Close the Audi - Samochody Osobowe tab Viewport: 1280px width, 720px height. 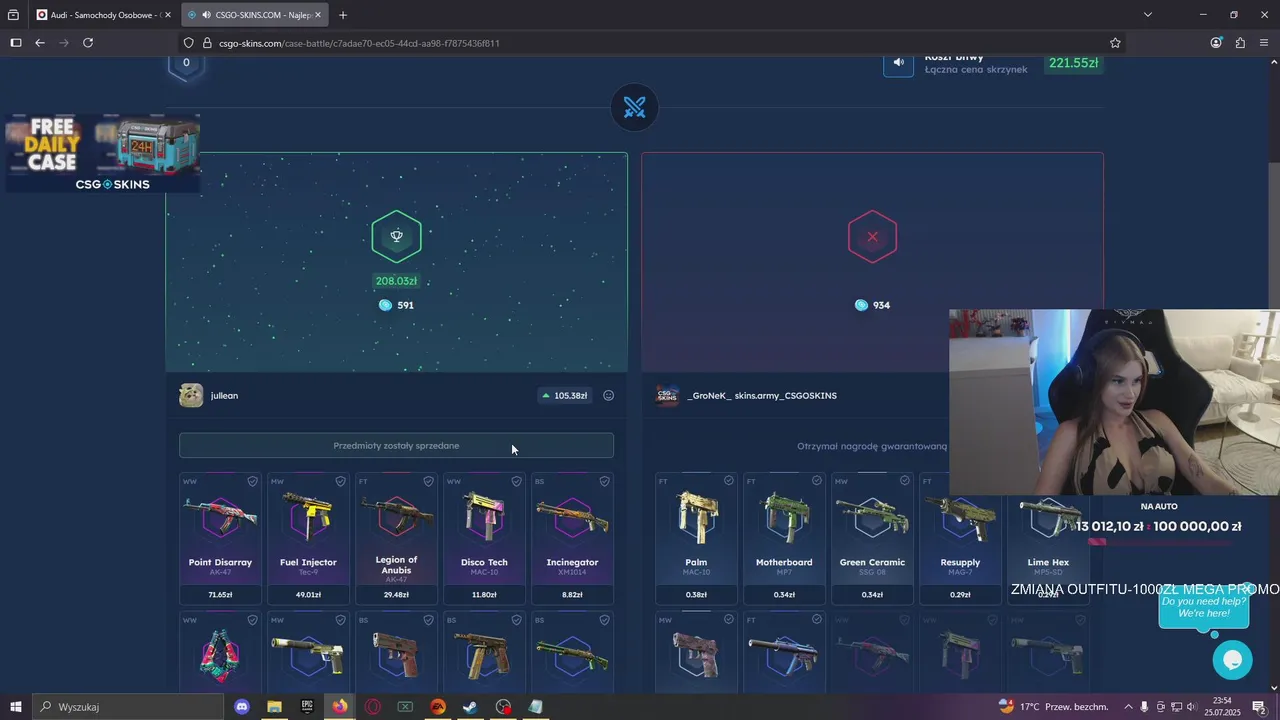point(168,15)
